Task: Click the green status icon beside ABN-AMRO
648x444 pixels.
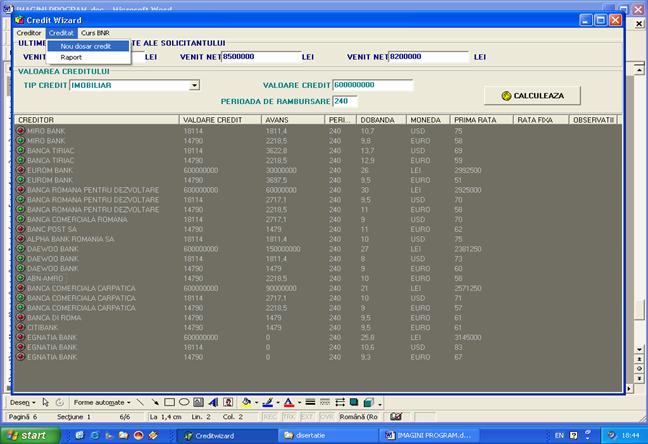Action: pyautogui.click(x=20, y=278)
